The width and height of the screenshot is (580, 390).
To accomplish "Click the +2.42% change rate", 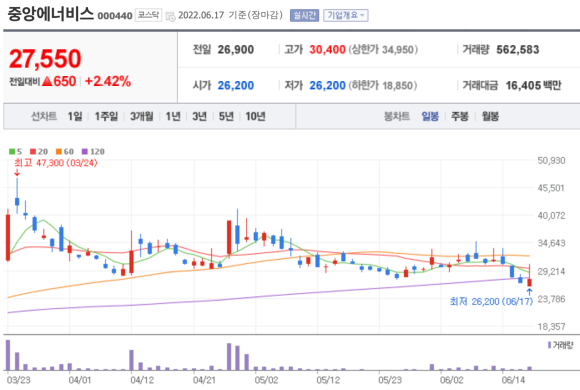I will (108, 81).
